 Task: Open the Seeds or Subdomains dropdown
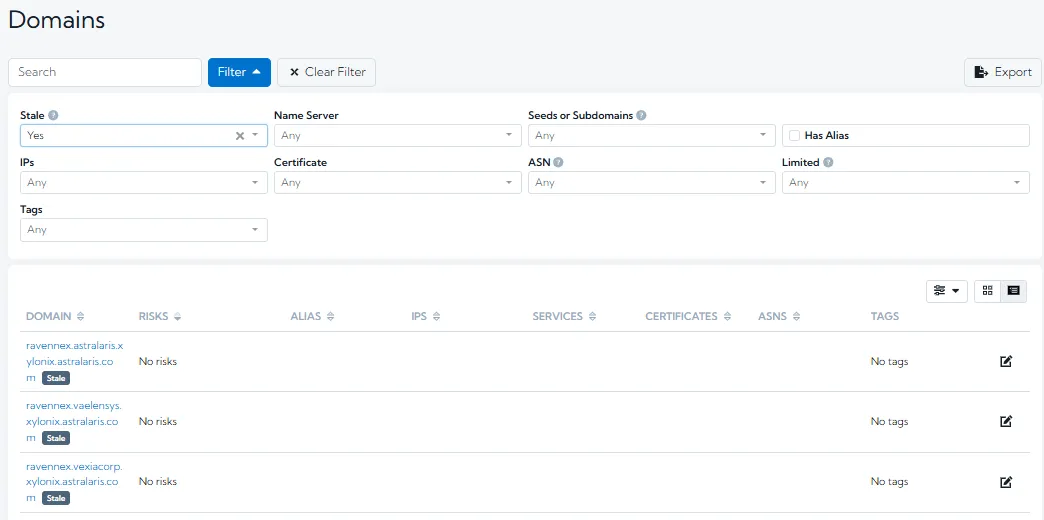pyautogui.click(x=652, y=136)
